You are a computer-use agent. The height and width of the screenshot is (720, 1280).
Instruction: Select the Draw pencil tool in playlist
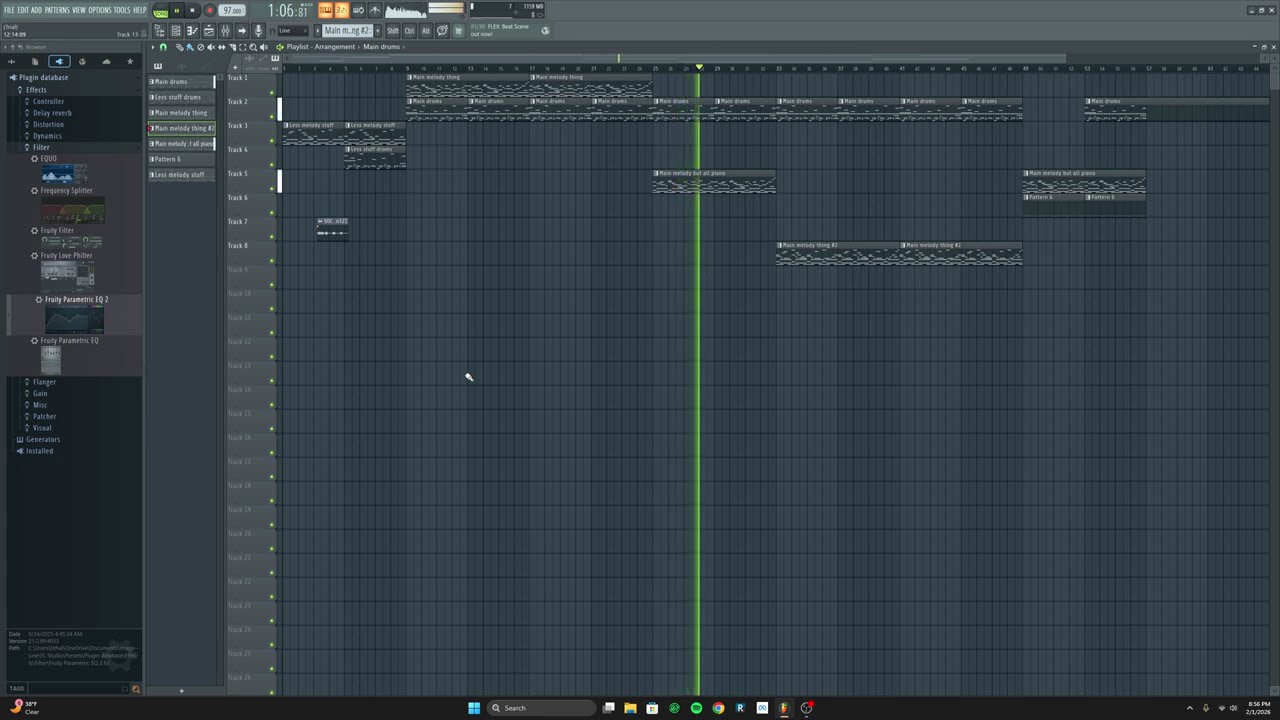click(x=179, y=47)
